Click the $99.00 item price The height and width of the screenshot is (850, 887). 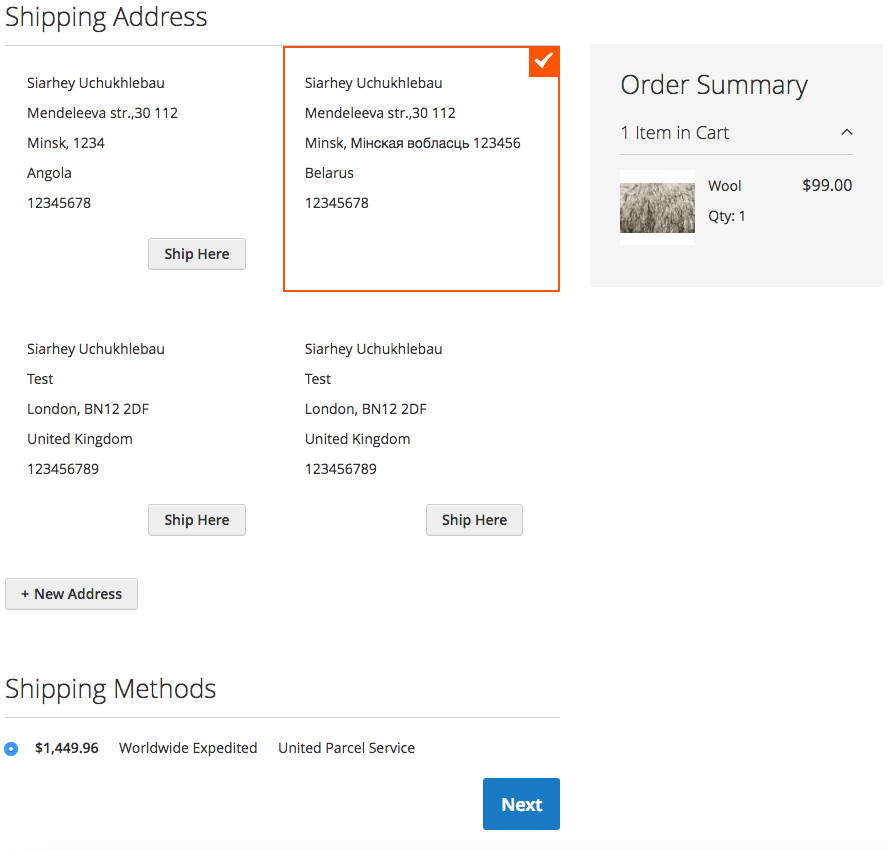[827, 185]
